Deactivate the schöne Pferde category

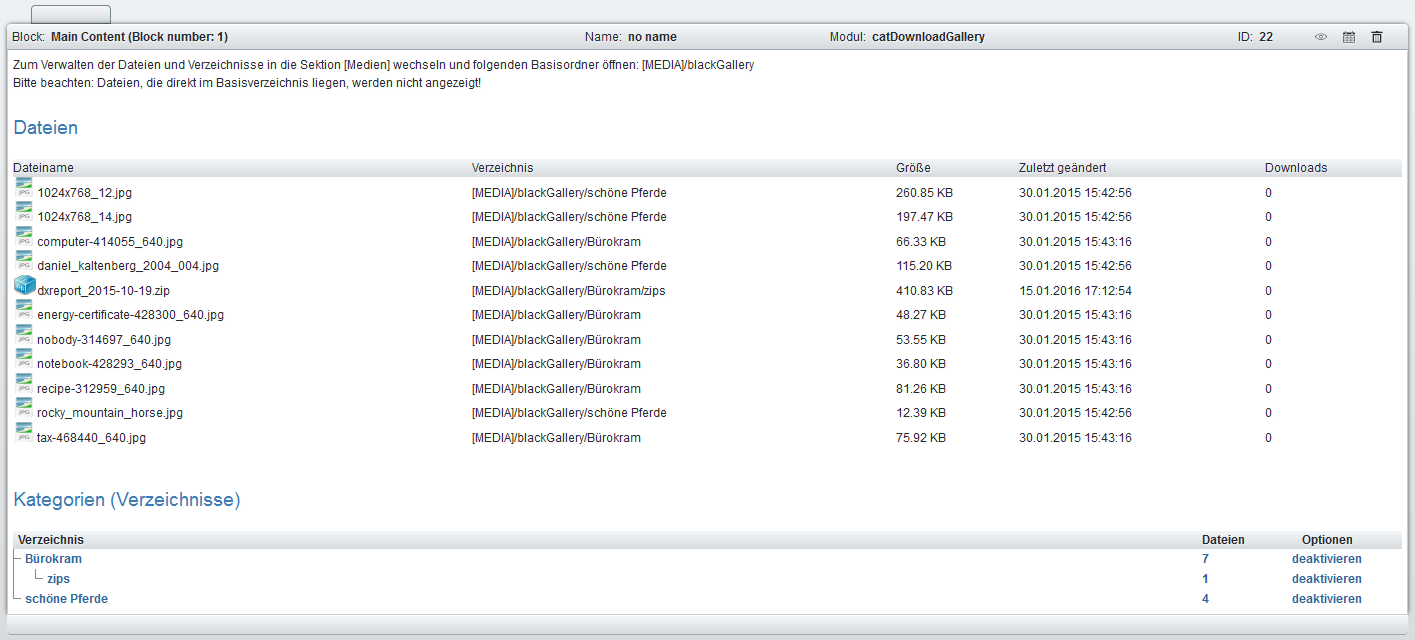click(1326, 599)
